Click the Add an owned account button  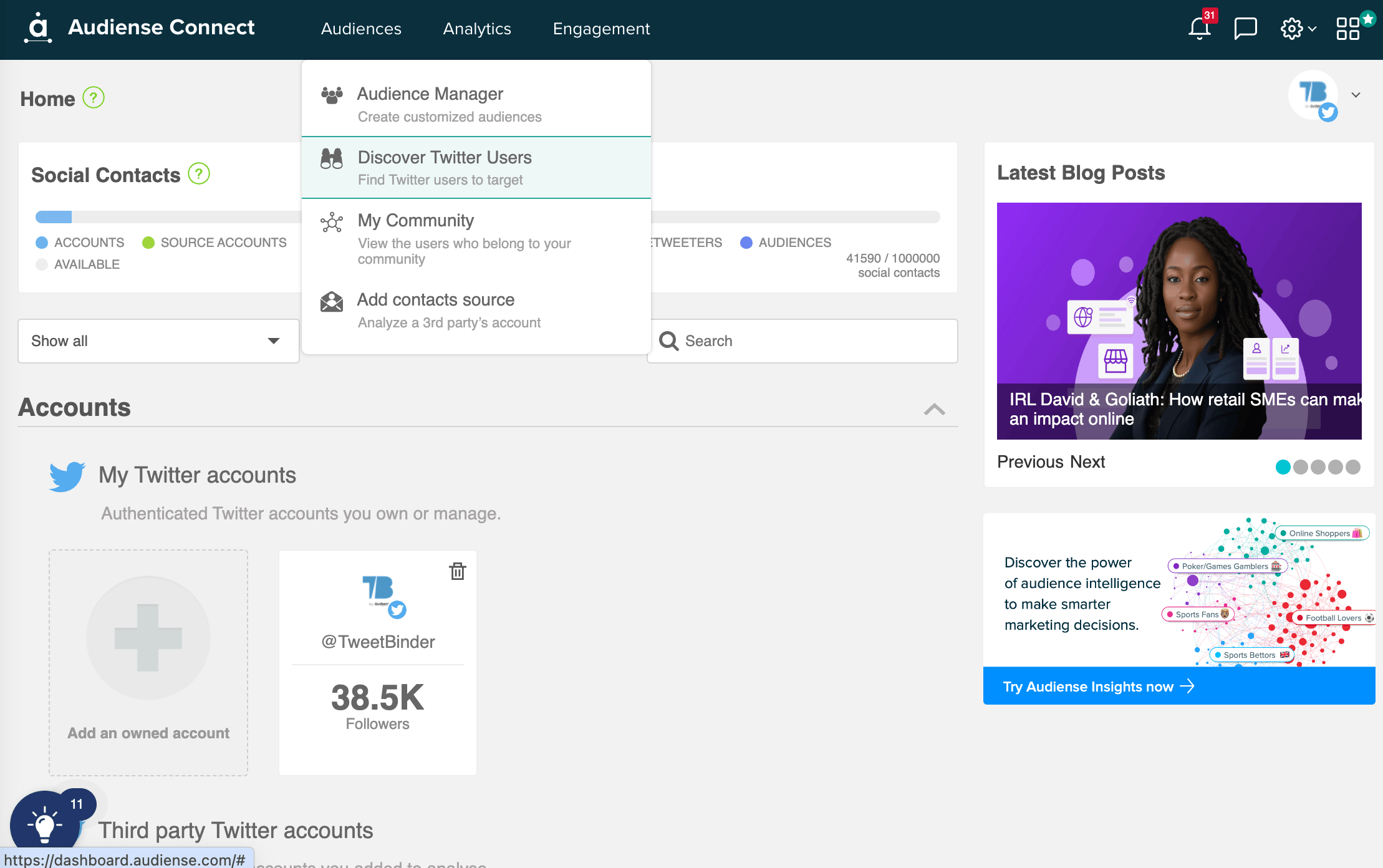coord(148,664)
